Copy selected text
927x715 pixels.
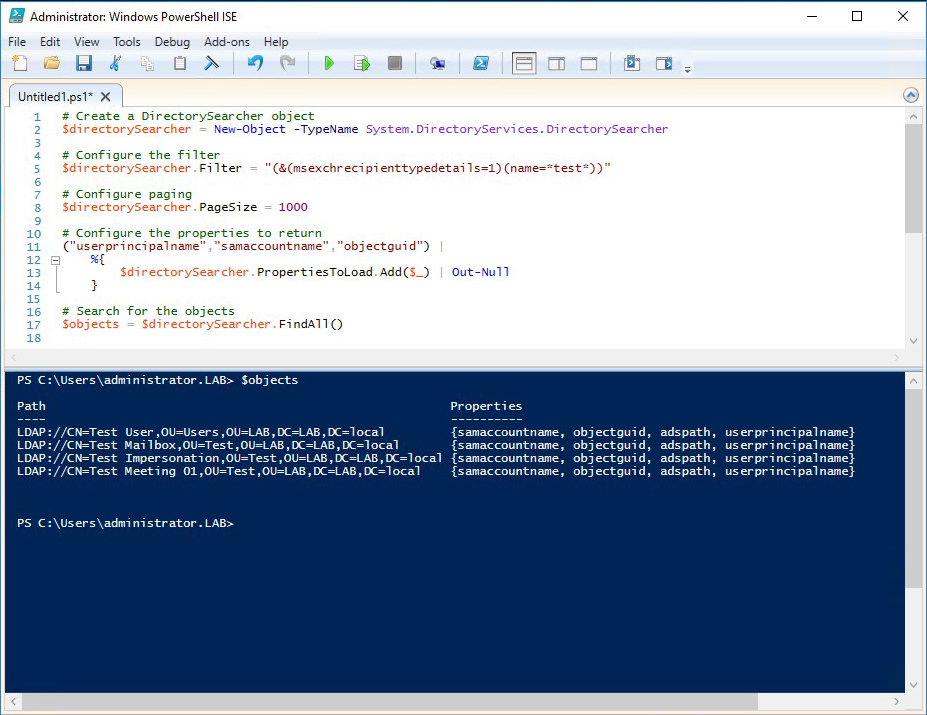coord(148,63)
